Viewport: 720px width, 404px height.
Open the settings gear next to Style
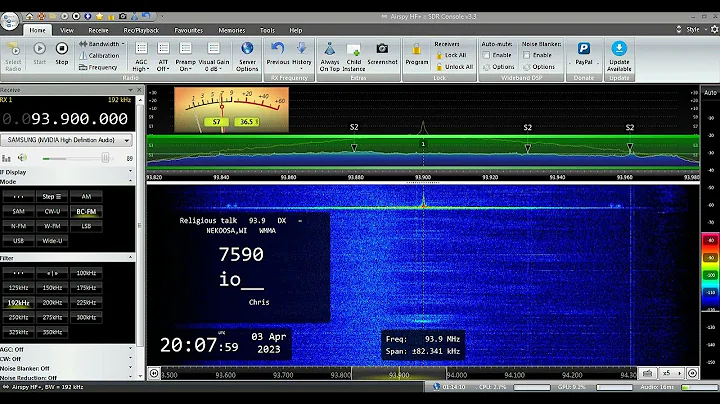pos(714,29)
